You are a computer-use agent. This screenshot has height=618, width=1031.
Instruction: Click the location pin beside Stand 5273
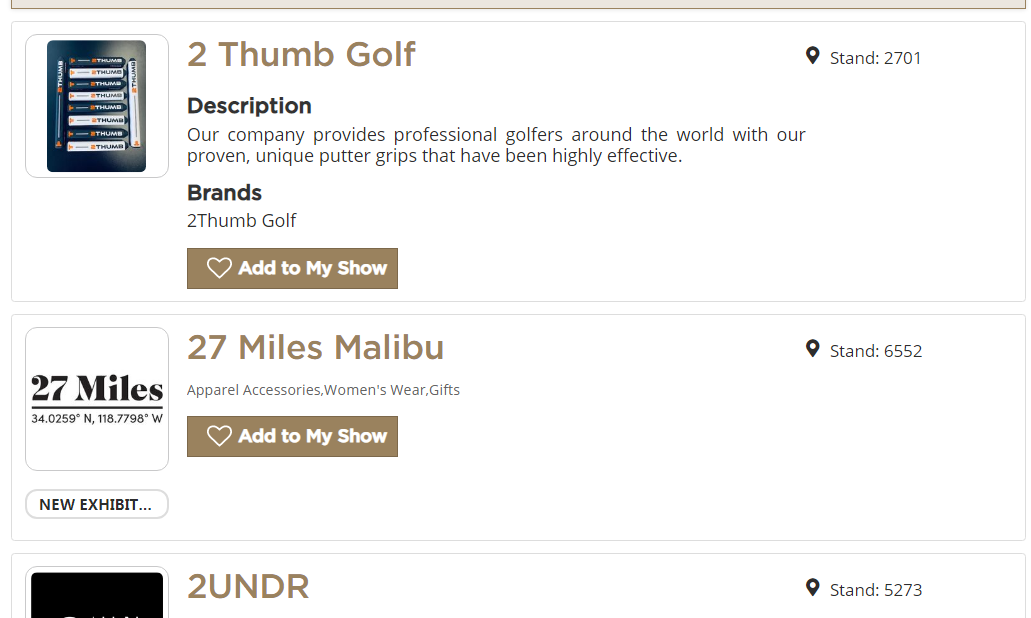pos(812,588)
